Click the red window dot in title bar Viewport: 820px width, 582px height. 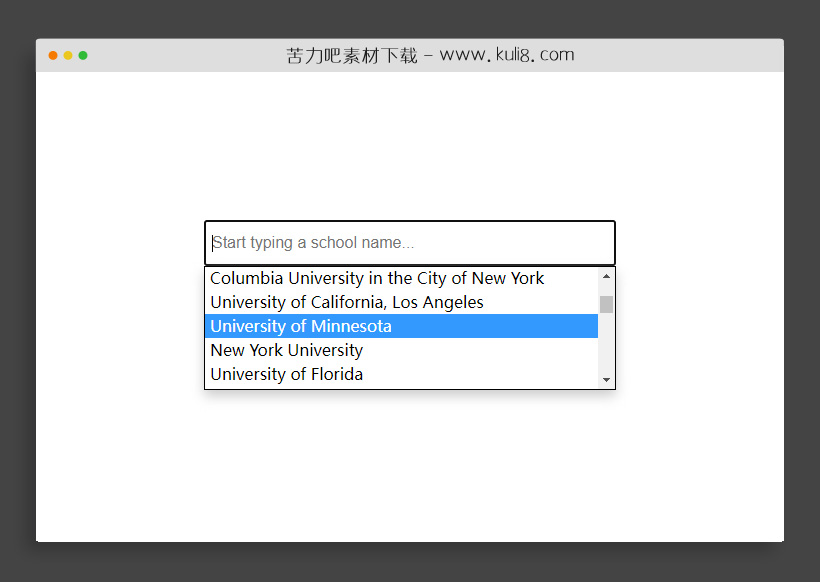[x=53, y=56]
